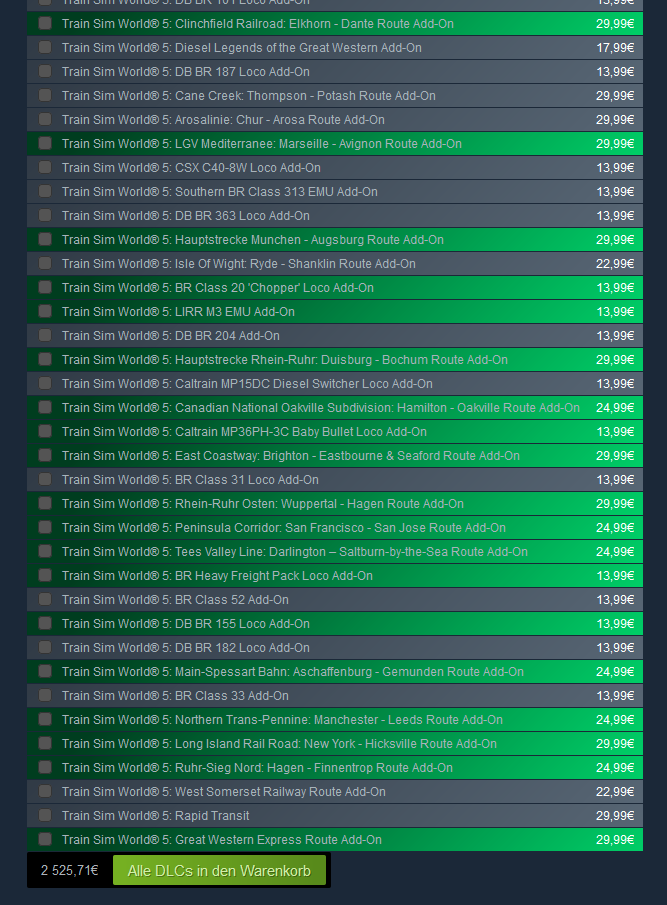
Task: Check the Cane Creek Thompson - Potash checkbox
Action: pyautogui.click(x=45, y=95)
